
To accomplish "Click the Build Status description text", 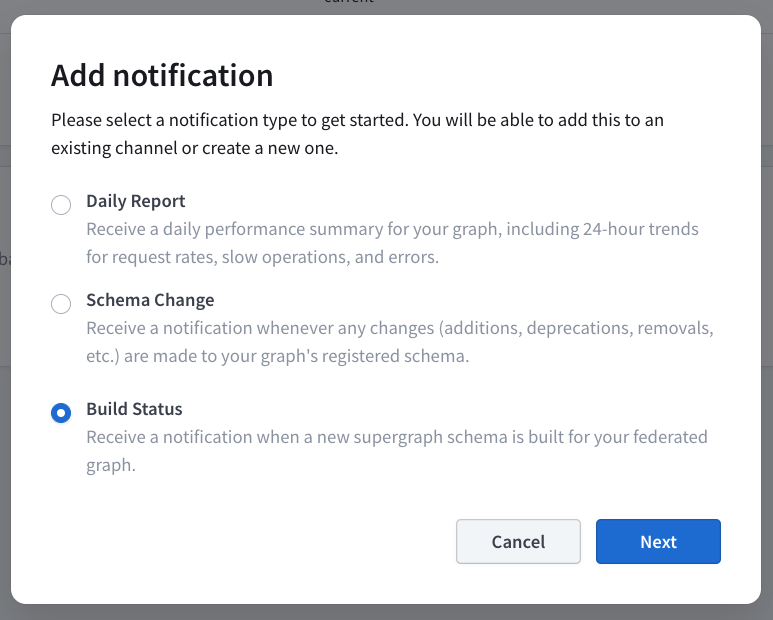I will (397, 451).
